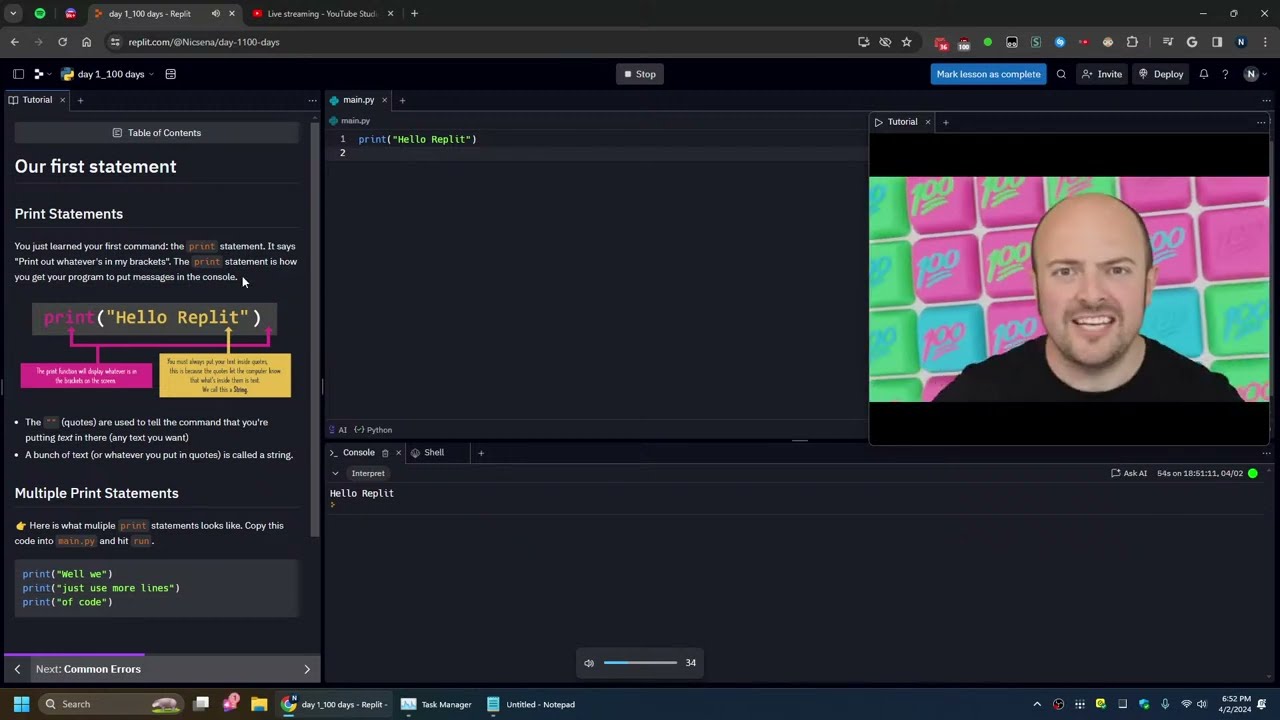Image resolution: width=1280 pixels, height=720 pixels.
Task: Click the main.py breadcrumb
Action: [x=350, y=121]
